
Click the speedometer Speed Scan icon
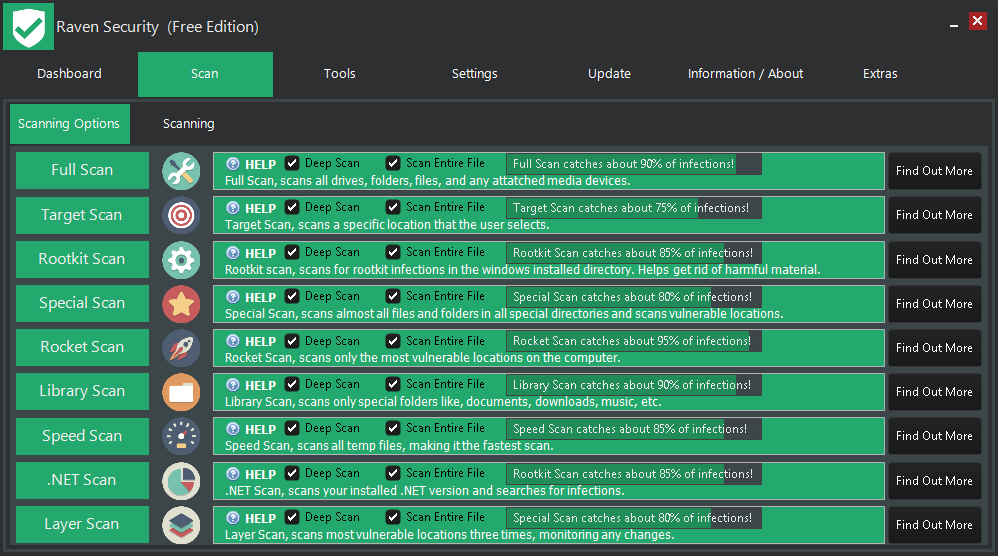(181, 436)
